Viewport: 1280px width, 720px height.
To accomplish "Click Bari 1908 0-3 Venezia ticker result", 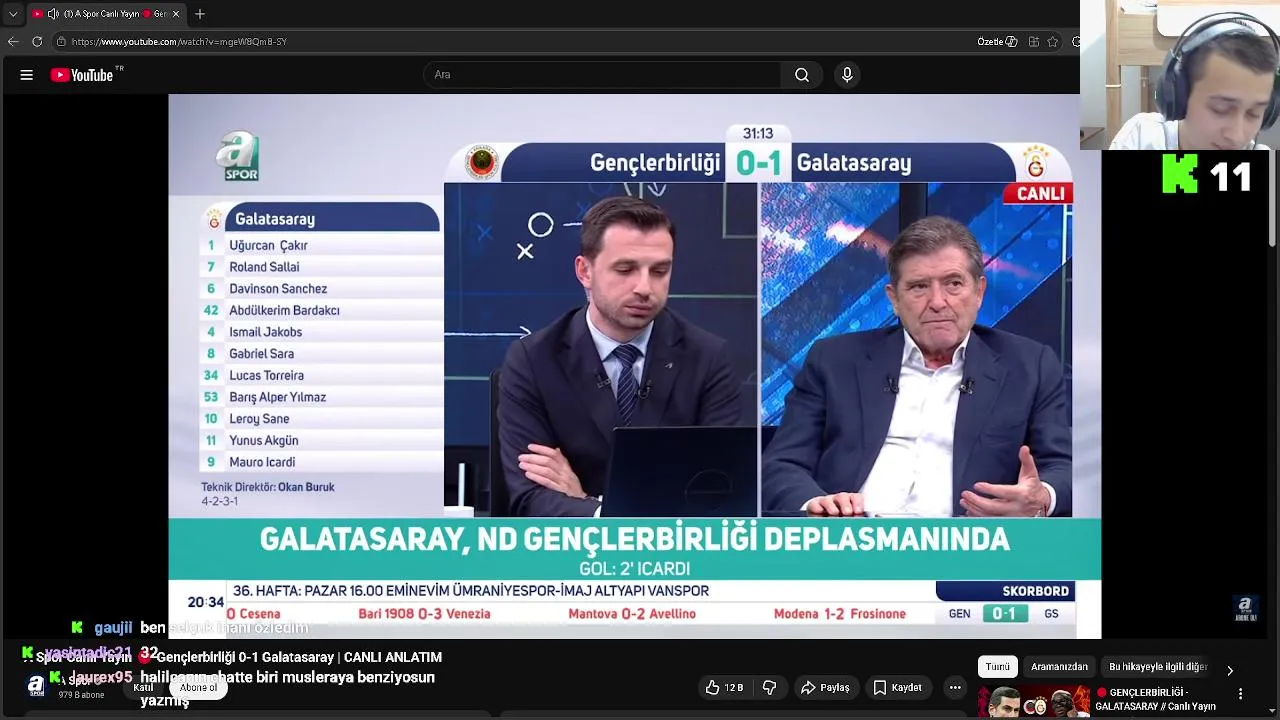I will pyautogui.click(x=424, y=614).
